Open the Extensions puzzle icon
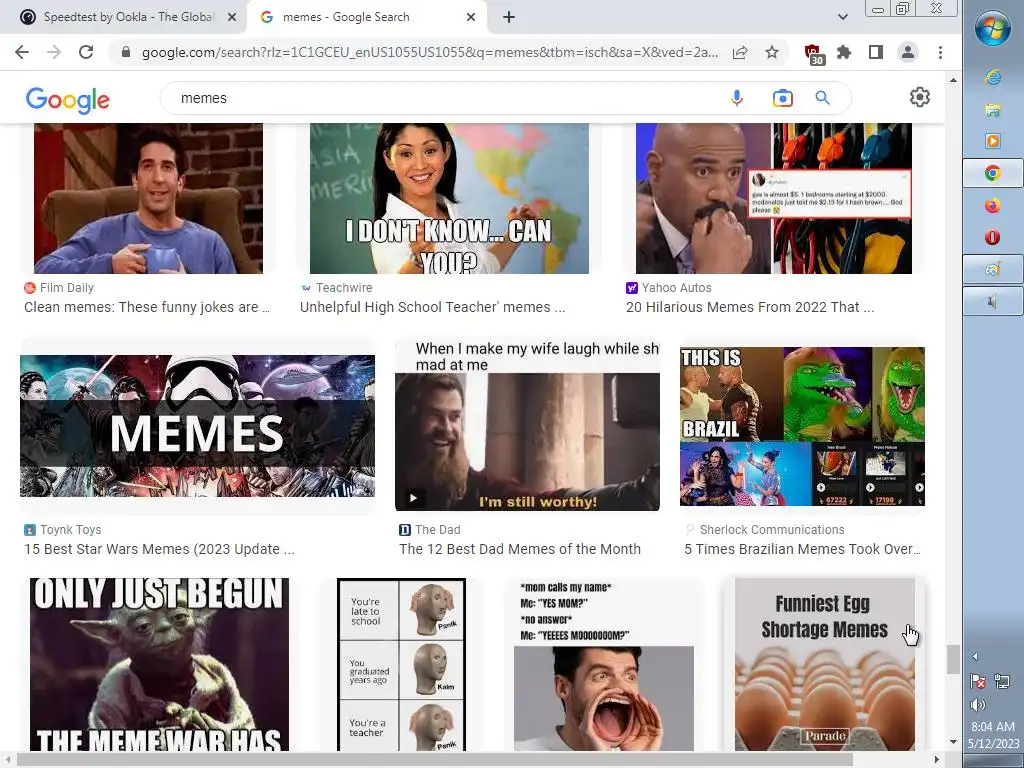This screenshot has width=1024, height=768. point(844,52)
